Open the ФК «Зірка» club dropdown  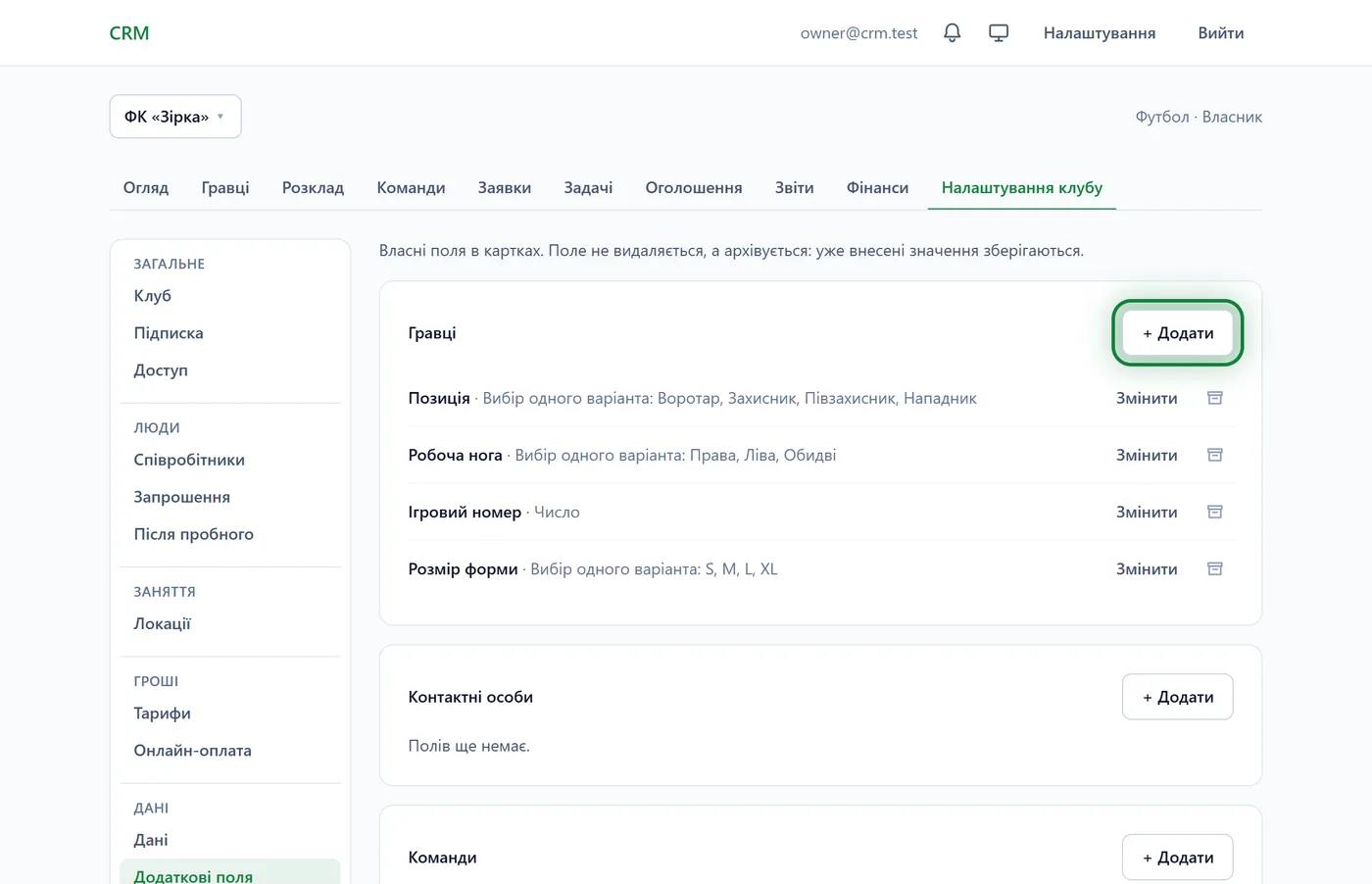tap(175, 117)
